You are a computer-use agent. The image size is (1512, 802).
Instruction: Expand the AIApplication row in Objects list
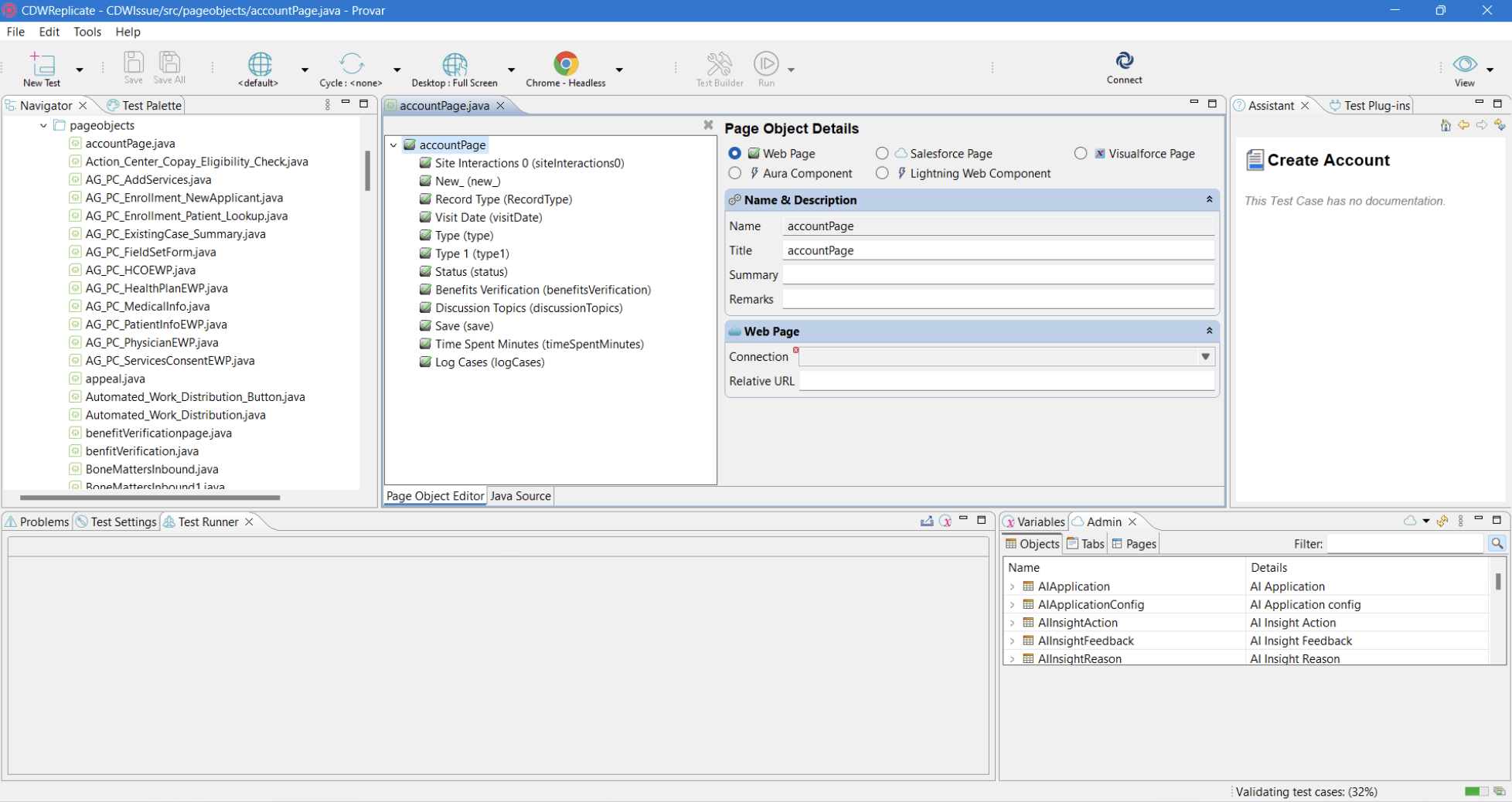pyautogui.click(x=1013, y=586)
